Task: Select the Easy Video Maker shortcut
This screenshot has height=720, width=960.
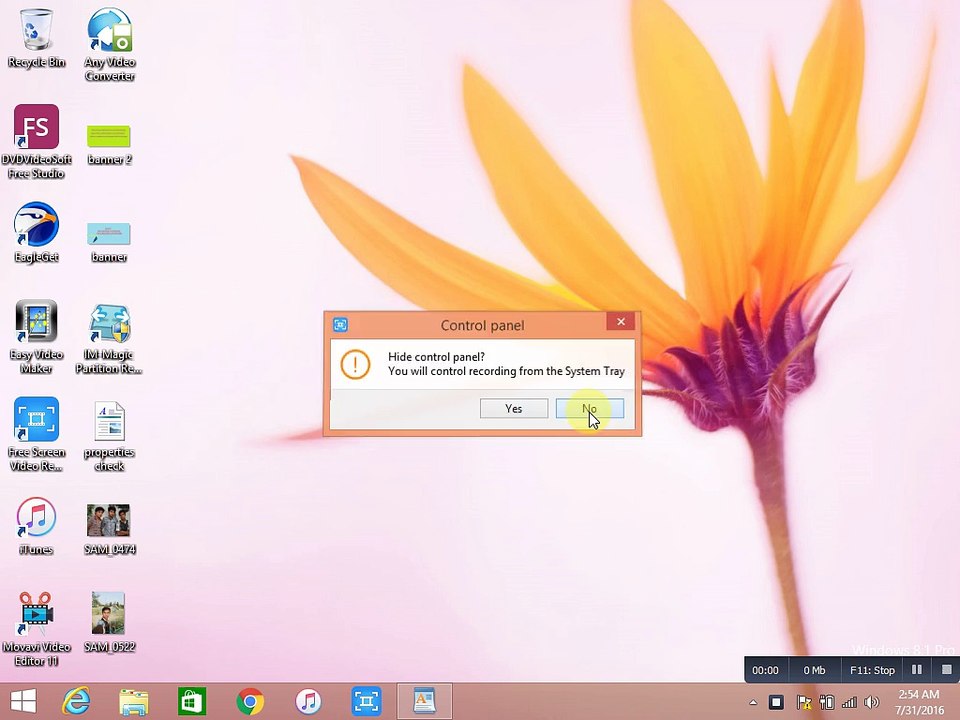Action: 36,336
